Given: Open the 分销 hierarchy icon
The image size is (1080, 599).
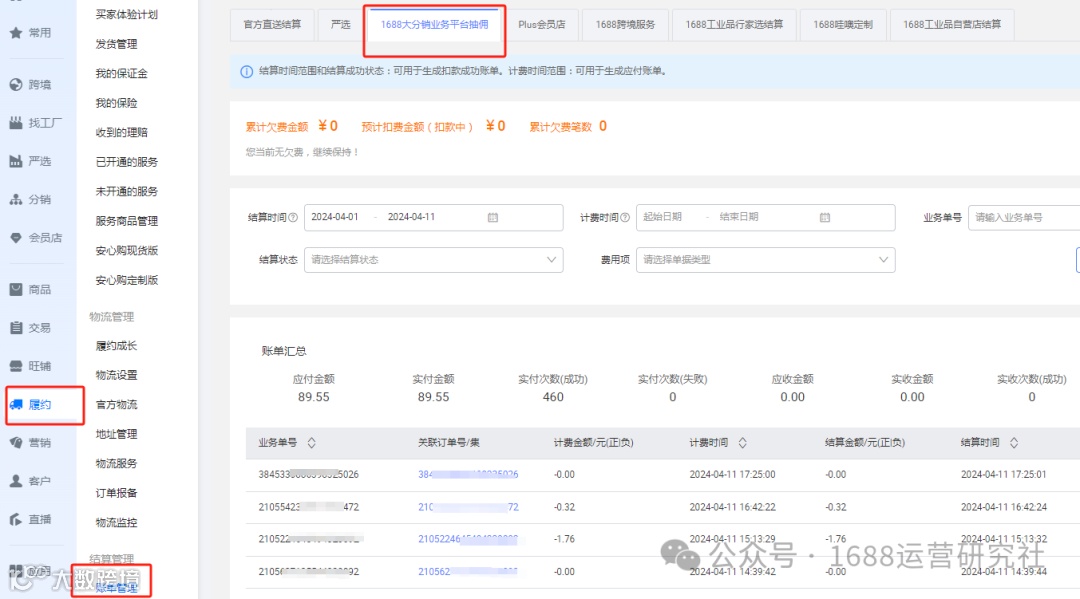Looking at the screenshot, I should click(16, 200).
